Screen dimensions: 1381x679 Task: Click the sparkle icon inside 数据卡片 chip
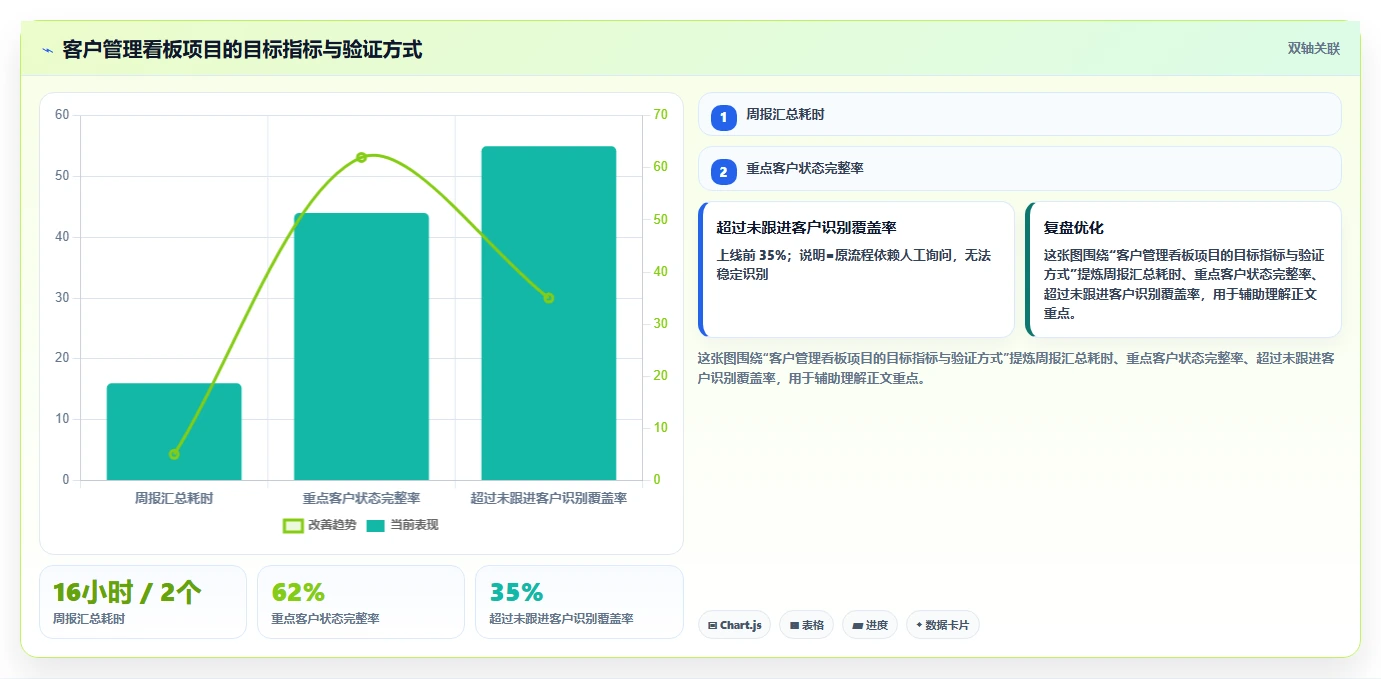[919, 625]
